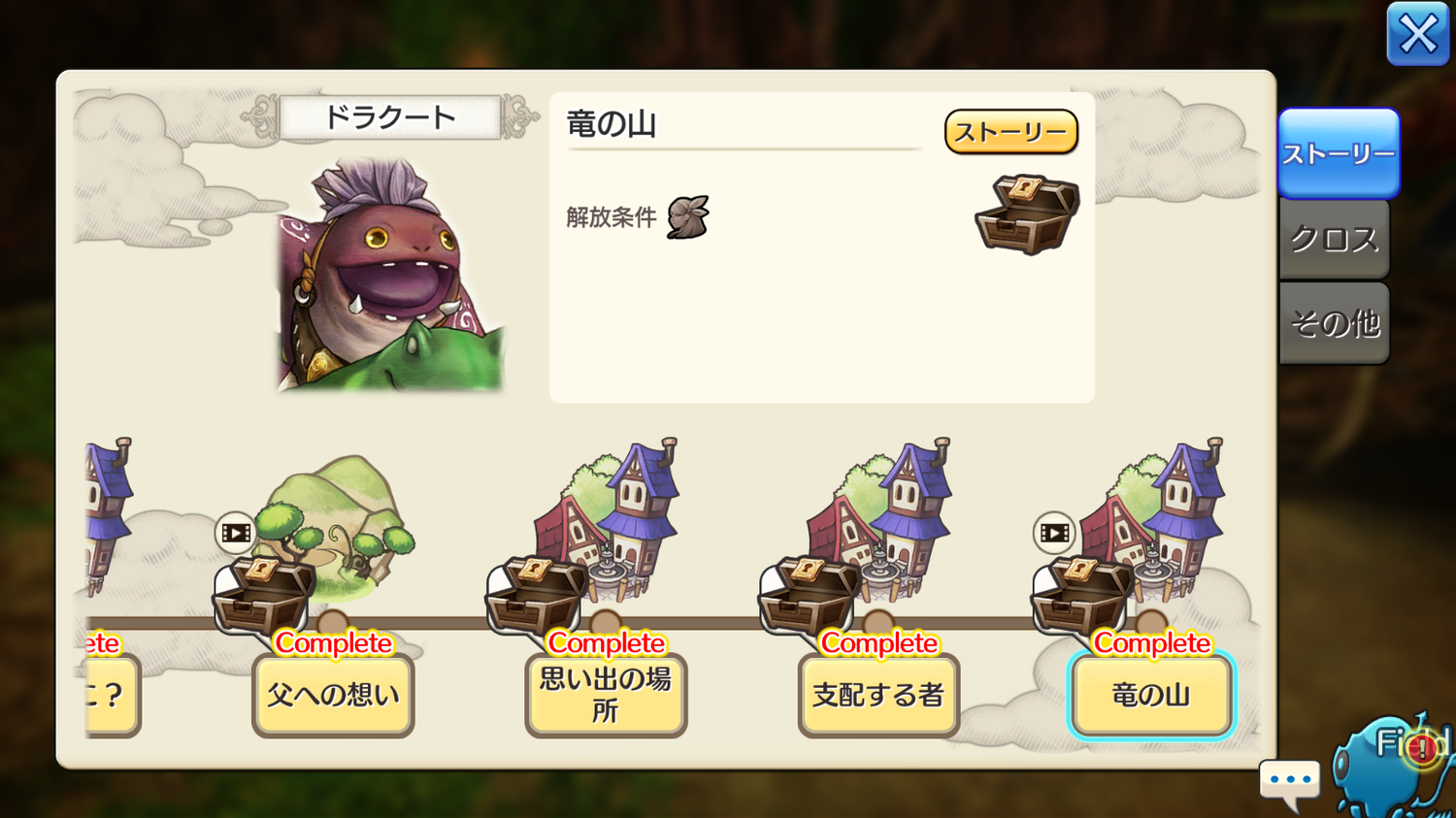This screenshot has width=1456, height=818.
Task: Open the treasure chest at 思い出の場所
Action: [537, 596]
